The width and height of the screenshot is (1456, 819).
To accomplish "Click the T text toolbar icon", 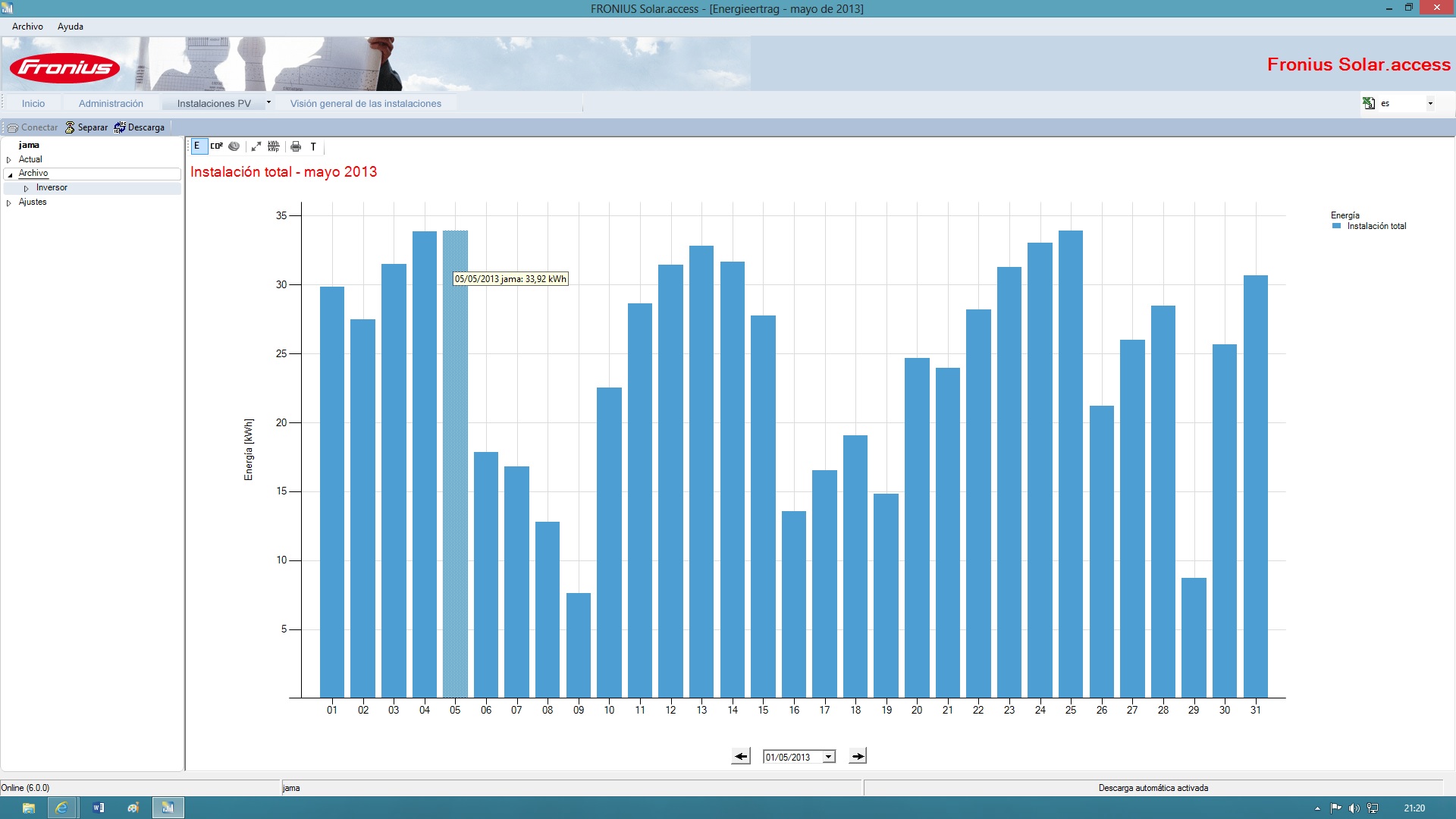I will [x=313, y=146].
